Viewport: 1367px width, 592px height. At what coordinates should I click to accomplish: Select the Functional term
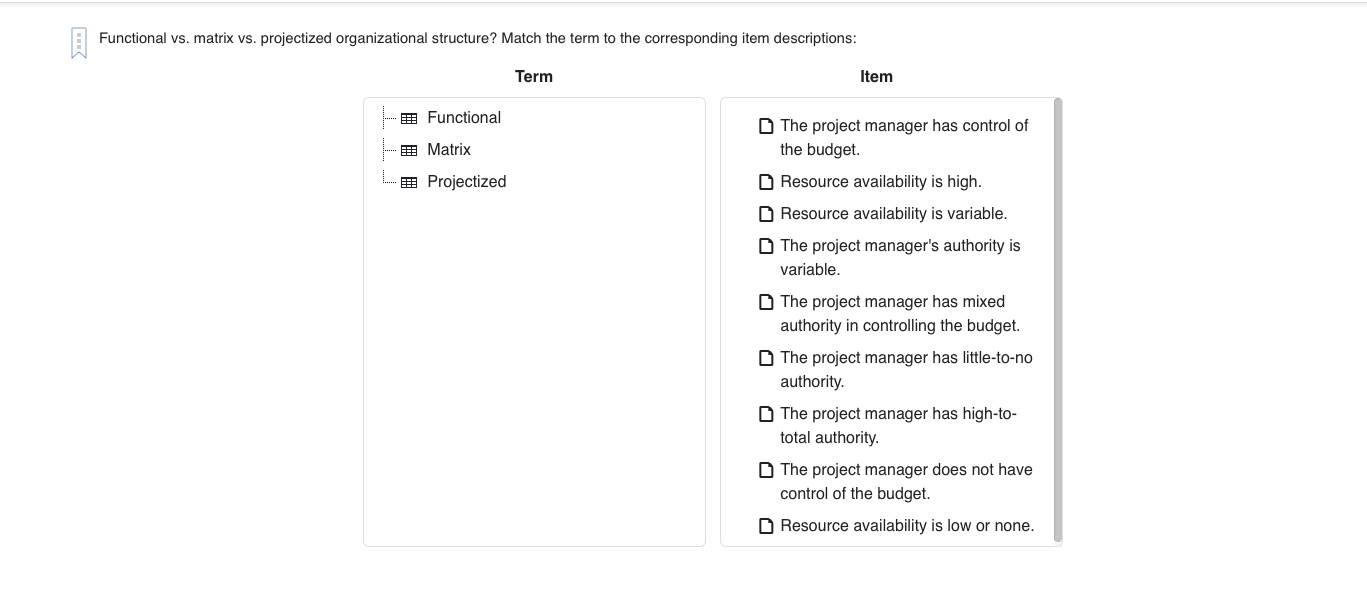tap(464, 117)
